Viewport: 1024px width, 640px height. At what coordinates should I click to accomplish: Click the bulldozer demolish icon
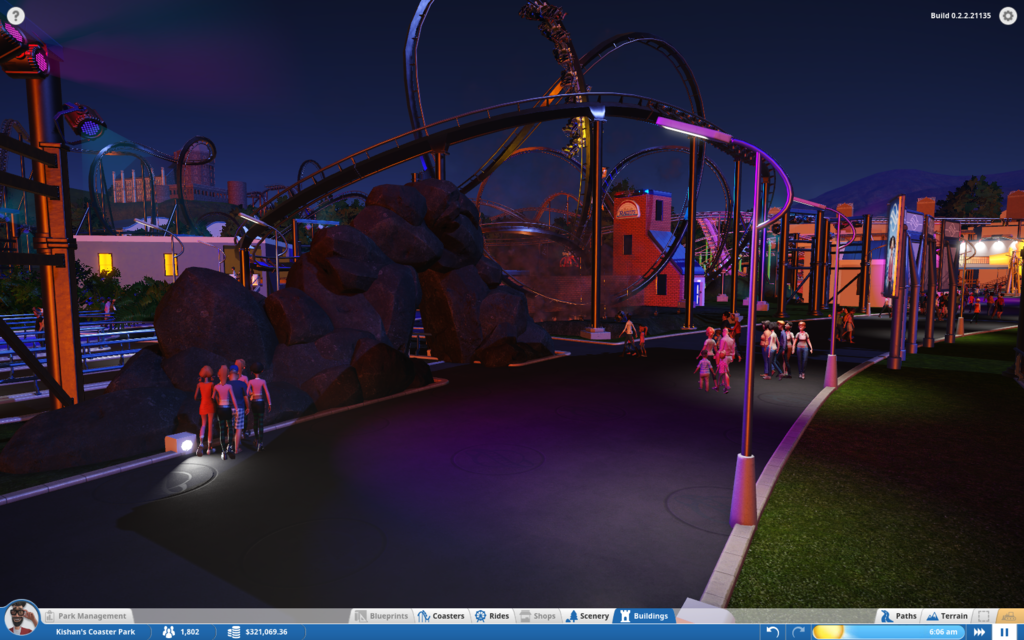tap(1010, 616)
